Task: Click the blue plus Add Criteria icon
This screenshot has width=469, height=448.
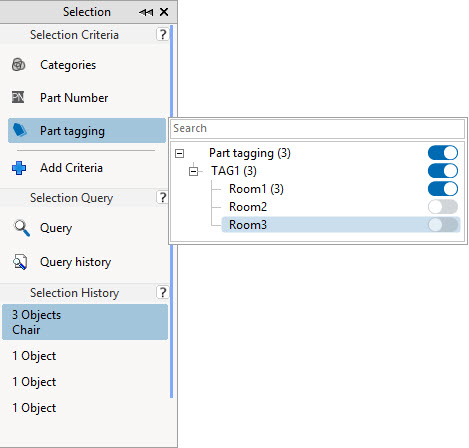Action: pos(19,168)
